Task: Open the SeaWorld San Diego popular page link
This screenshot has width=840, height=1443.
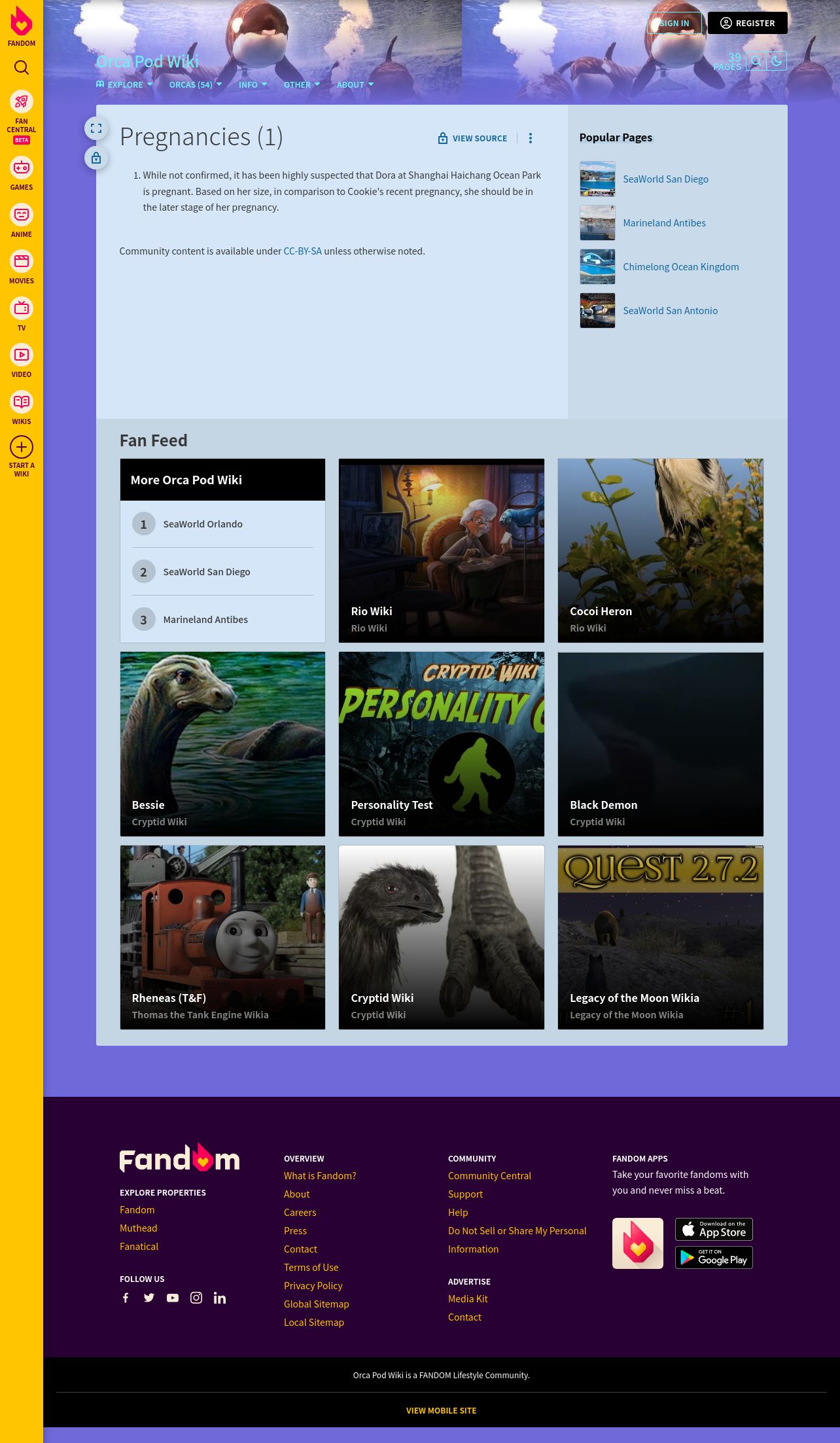Action: pos(665,179)
